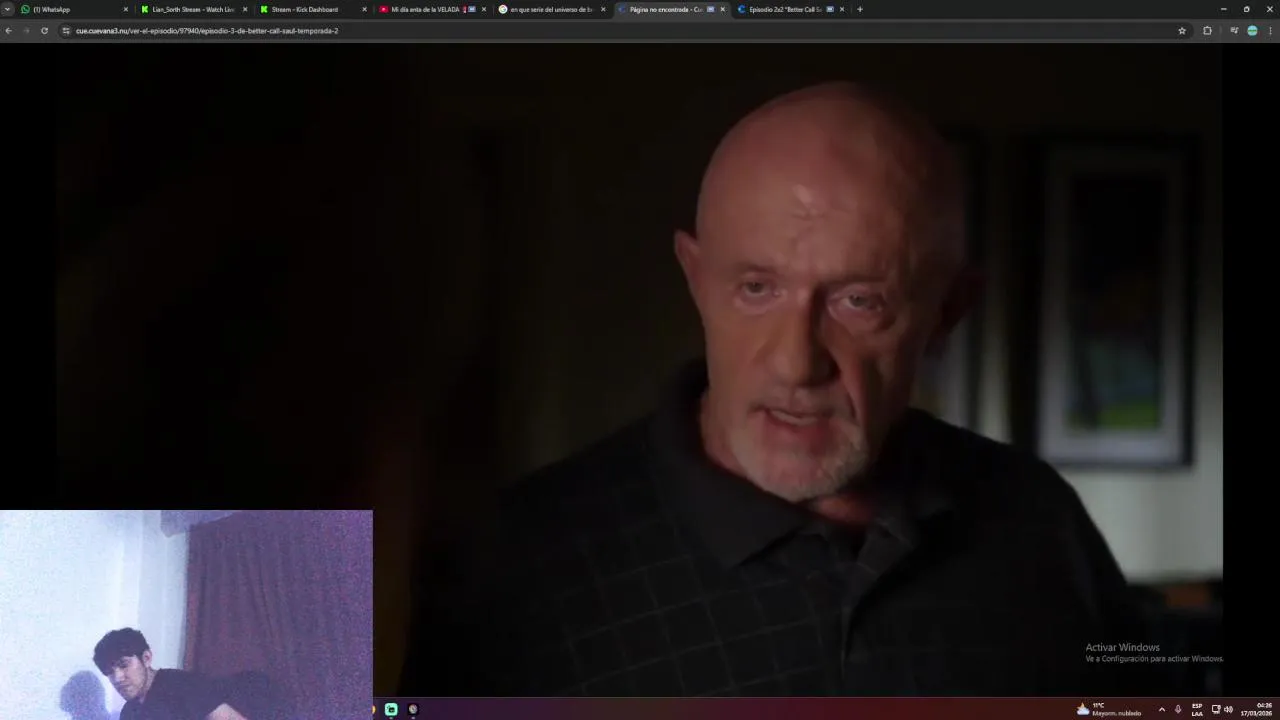Open the network tray icon
The image size is (1280, 720).
click(1216, 709)
